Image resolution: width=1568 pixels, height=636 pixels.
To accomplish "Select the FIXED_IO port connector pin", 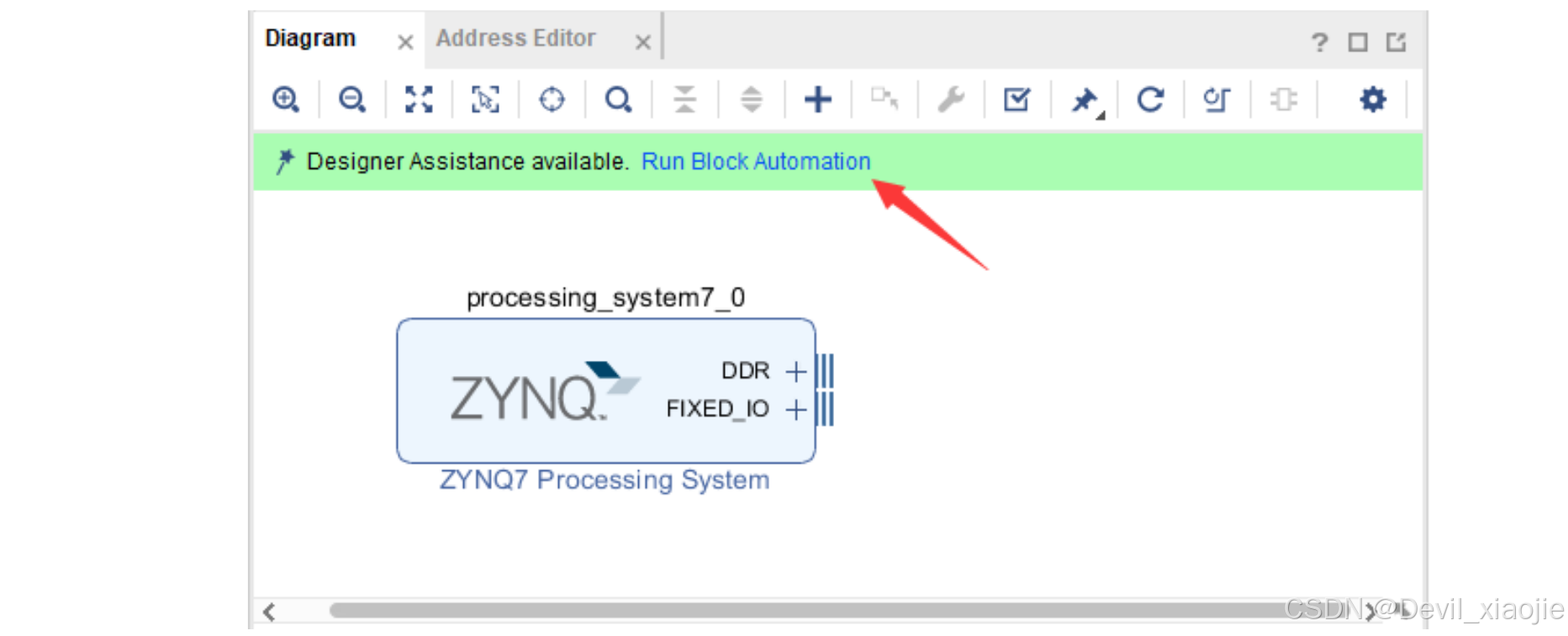I will tap(825, 410).
